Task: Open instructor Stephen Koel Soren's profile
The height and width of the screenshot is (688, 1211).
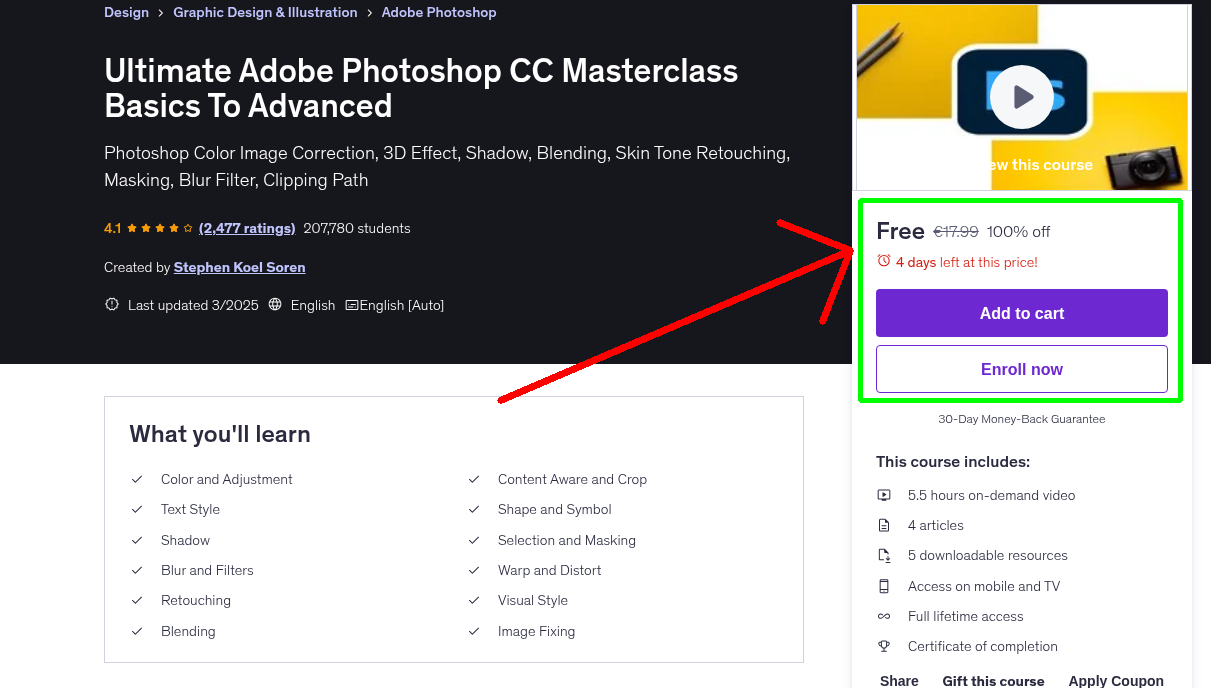Action: click(239, 267)
